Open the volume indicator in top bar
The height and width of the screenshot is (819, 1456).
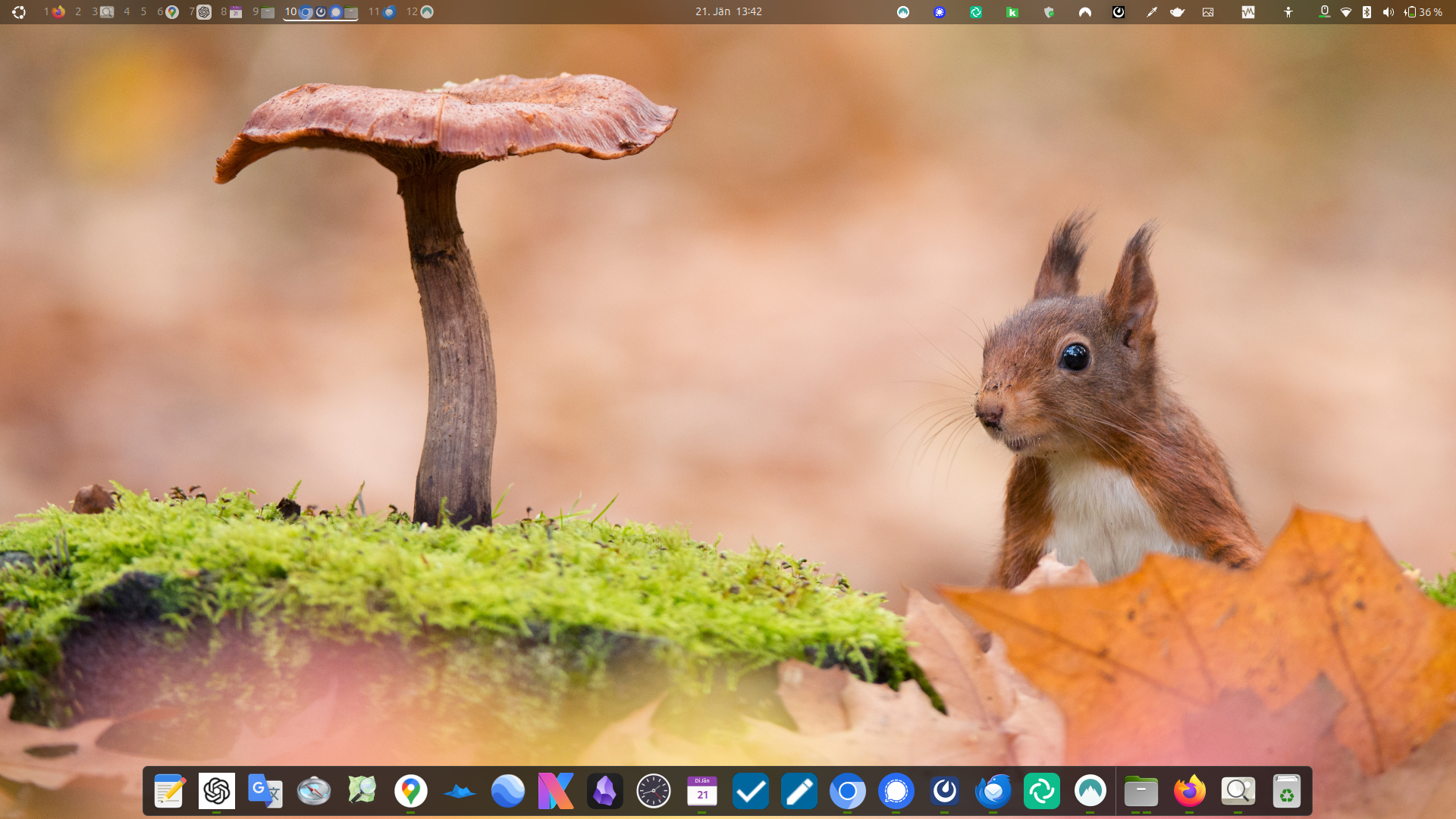pyautogui.click(x=1388, y=12)
